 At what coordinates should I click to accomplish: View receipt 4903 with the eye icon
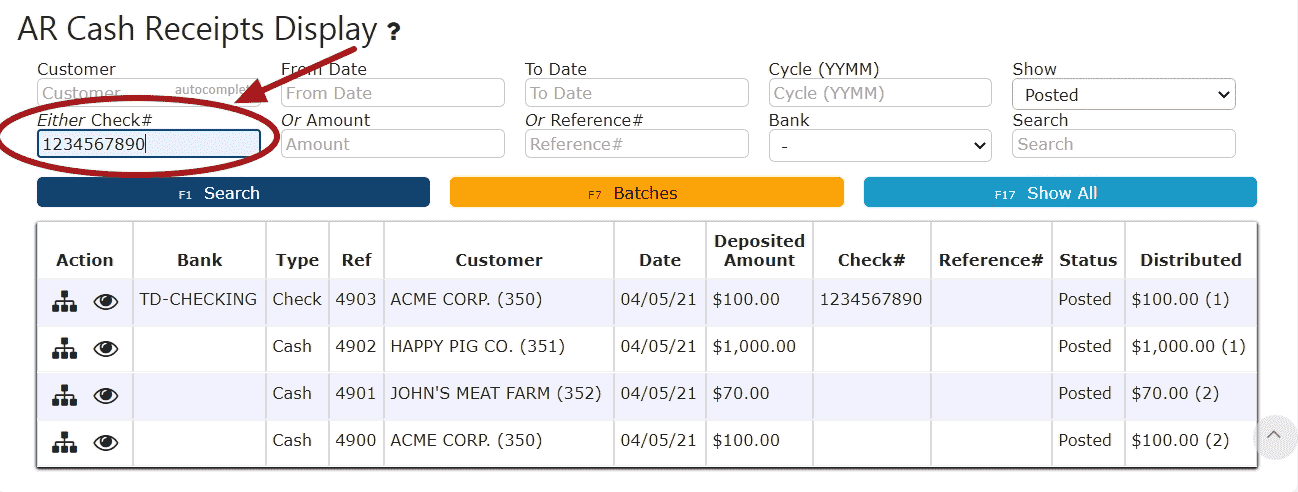coord(106,302)
